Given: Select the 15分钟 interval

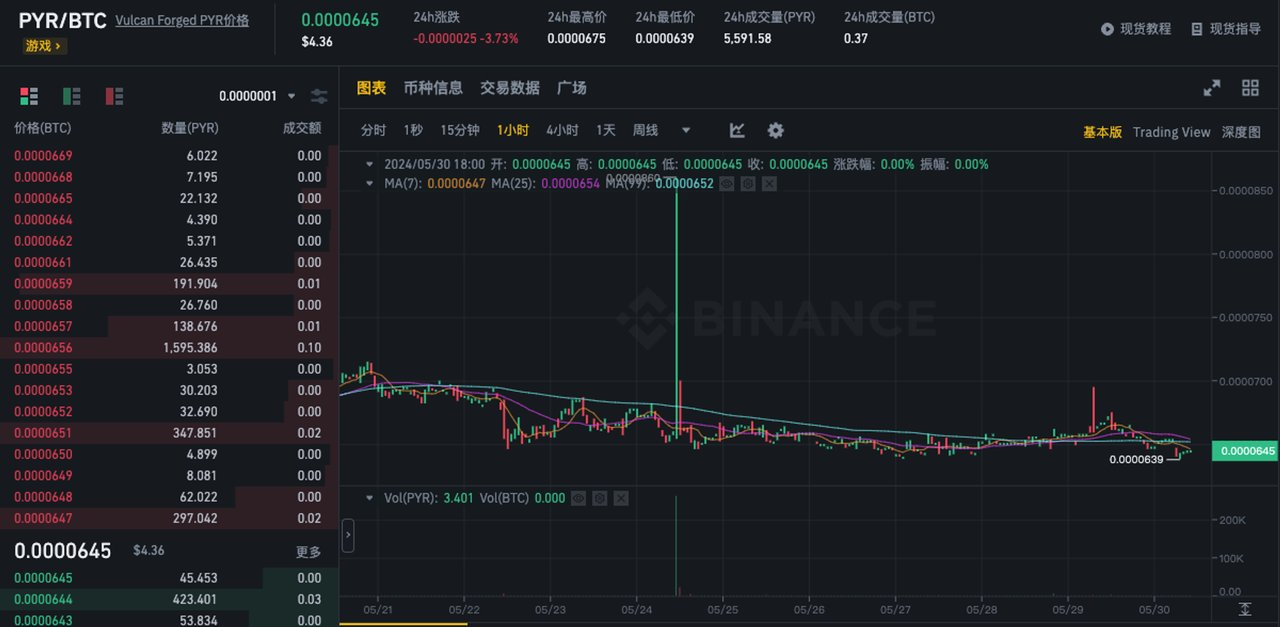Looking at the screenshot, I should click(460, 130).
